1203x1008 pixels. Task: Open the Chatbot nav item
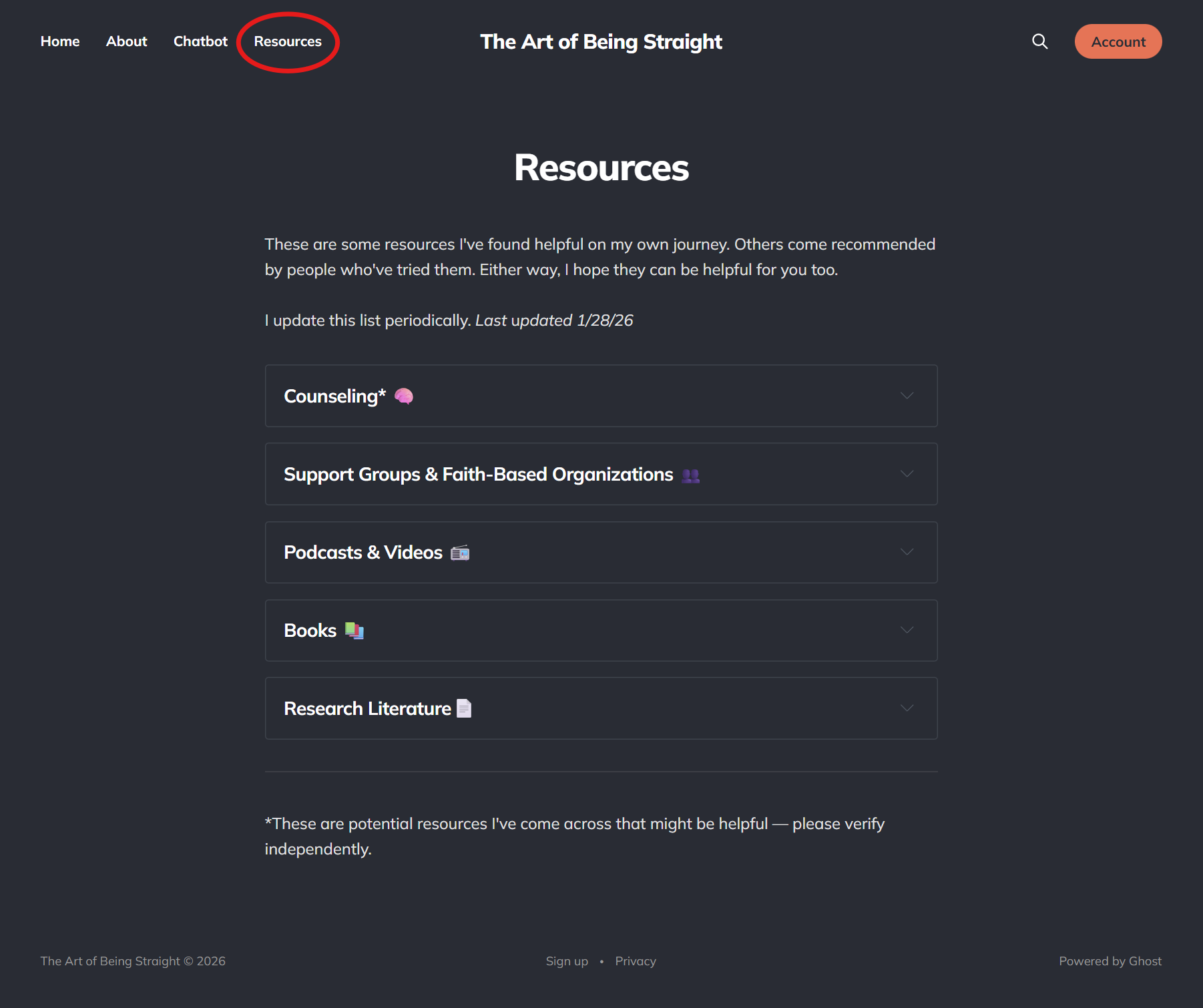[200, 41]
